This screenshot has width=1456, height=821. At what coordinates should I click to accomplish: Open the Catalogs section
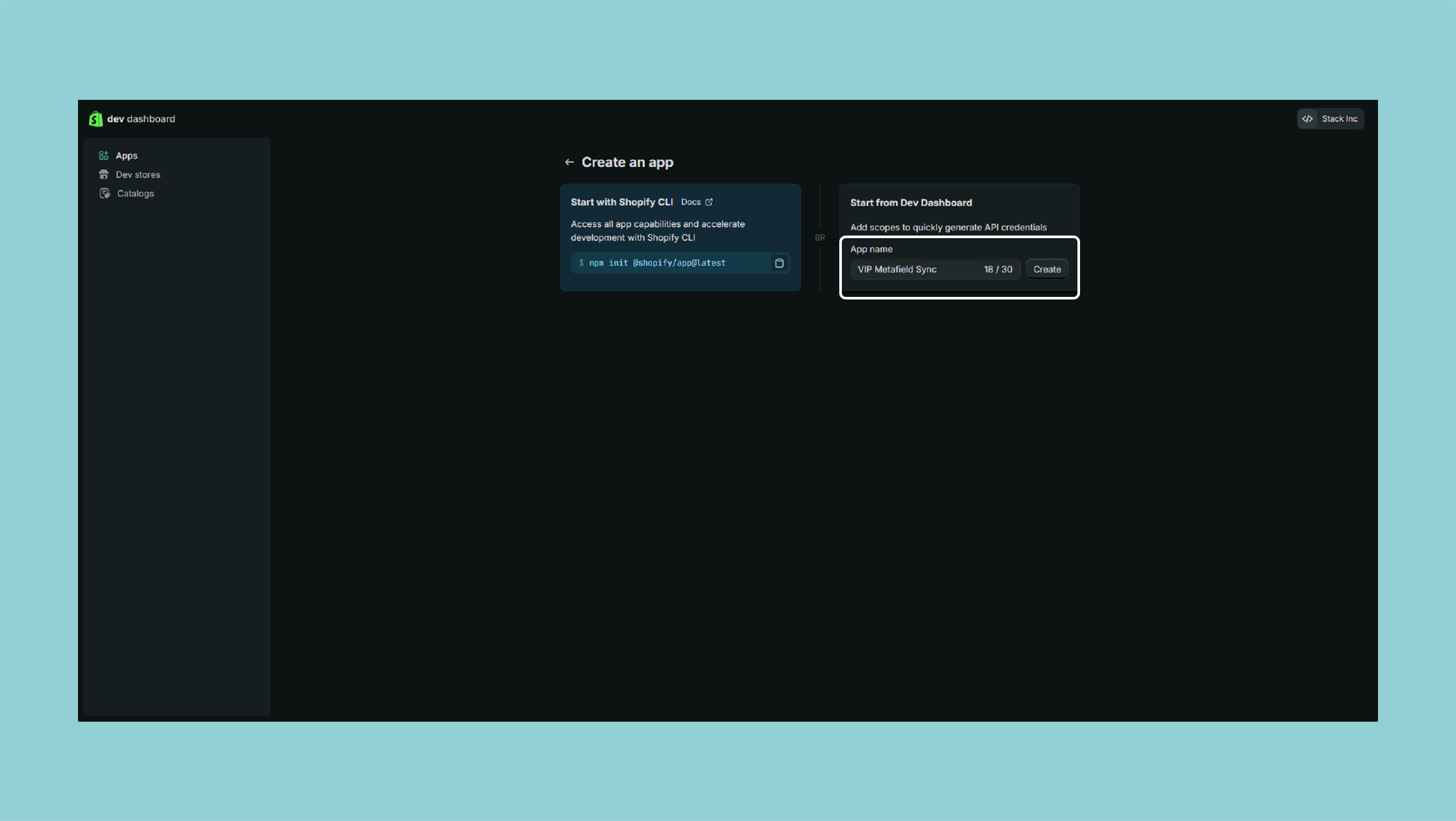coord(135,193)
